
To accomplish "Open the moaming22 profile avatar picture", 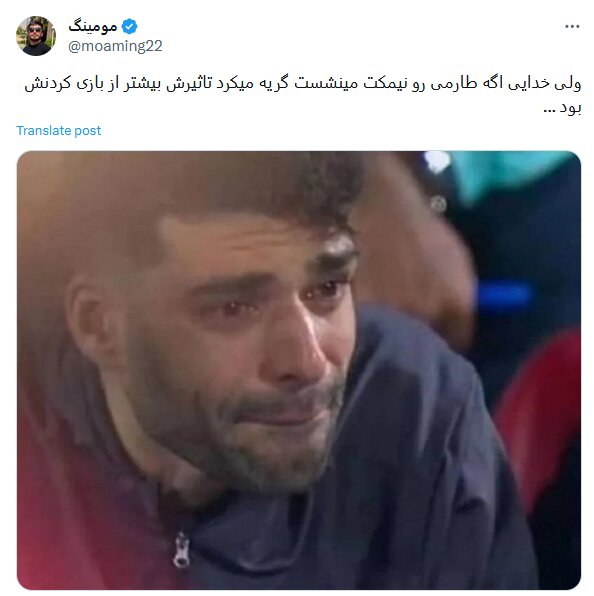I will coord(36,36).
